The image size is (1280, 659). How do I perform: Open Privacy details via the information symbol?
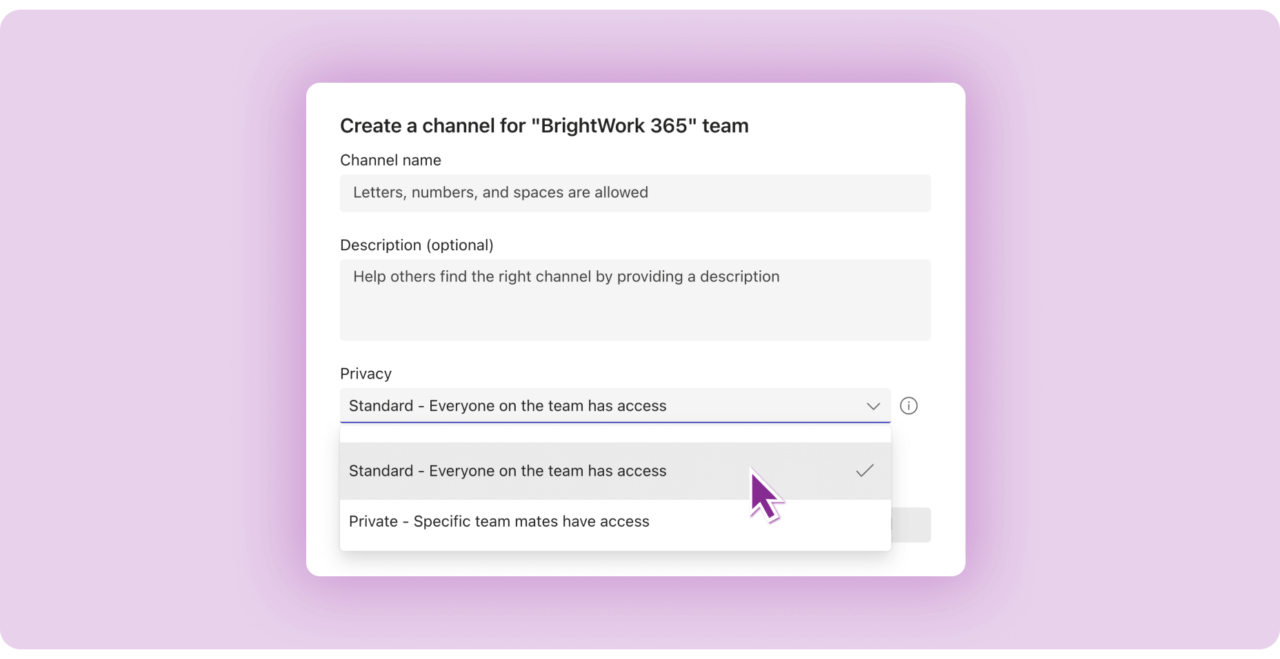point(908,405)
